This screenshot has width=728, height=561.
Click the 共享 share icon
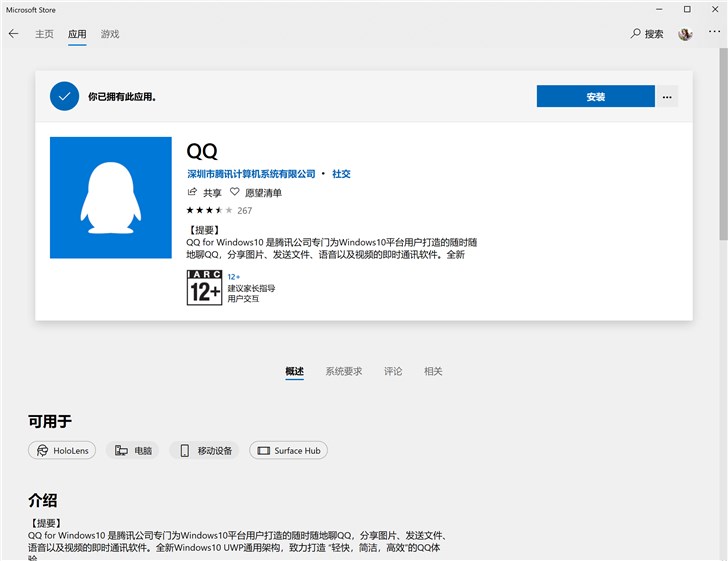pos(192,192)
